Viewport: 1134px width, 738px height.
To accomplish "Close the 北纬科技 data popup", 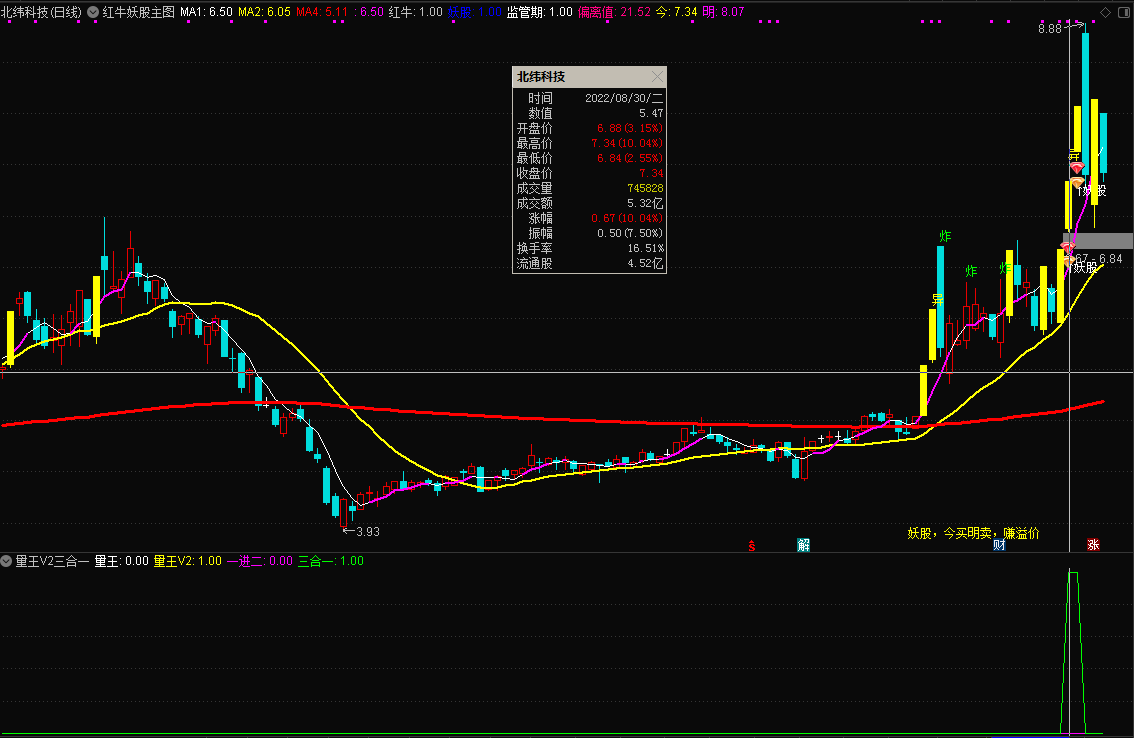I will click(657, 77).
